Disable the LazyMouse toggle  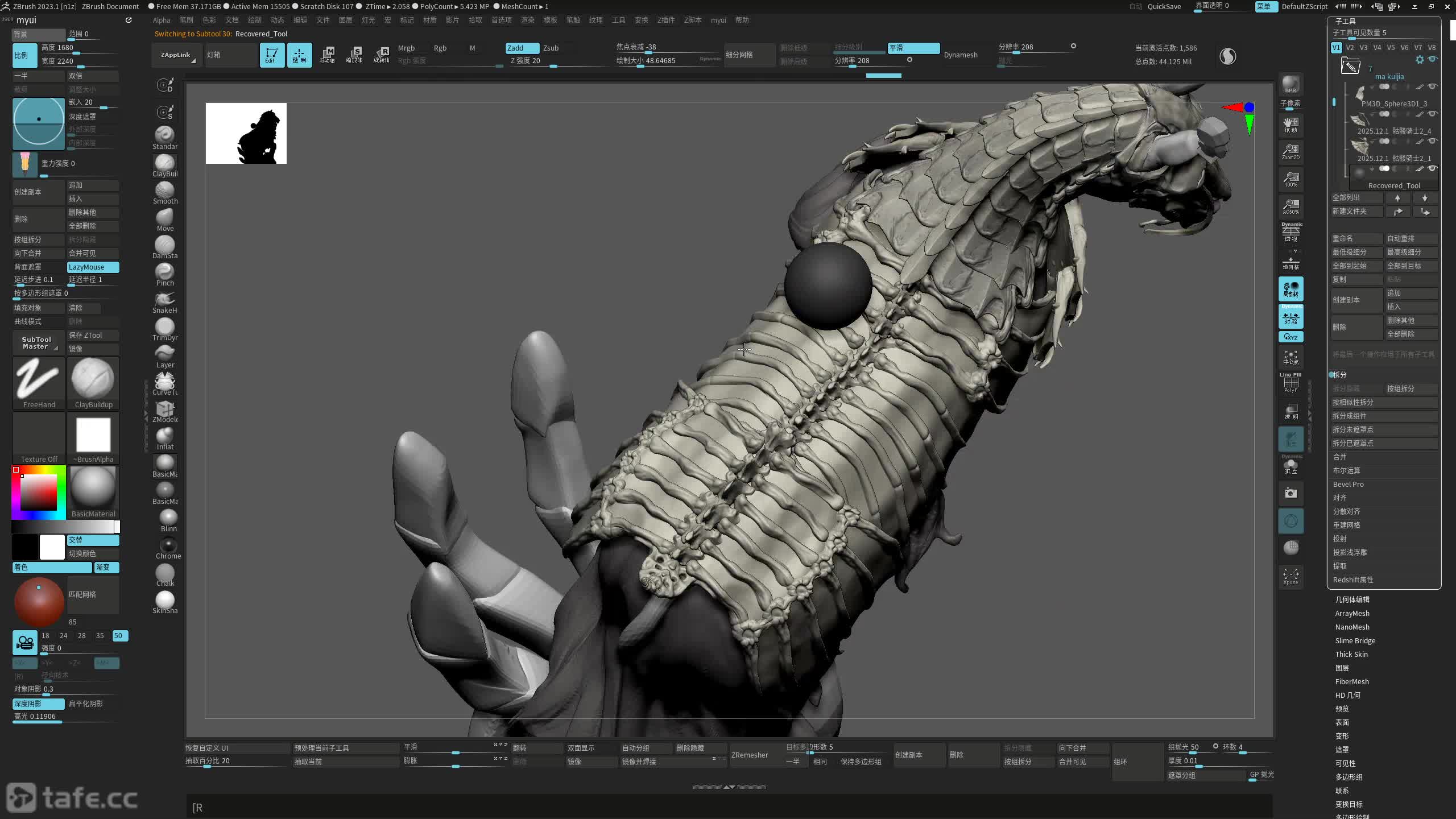(93, 267)
